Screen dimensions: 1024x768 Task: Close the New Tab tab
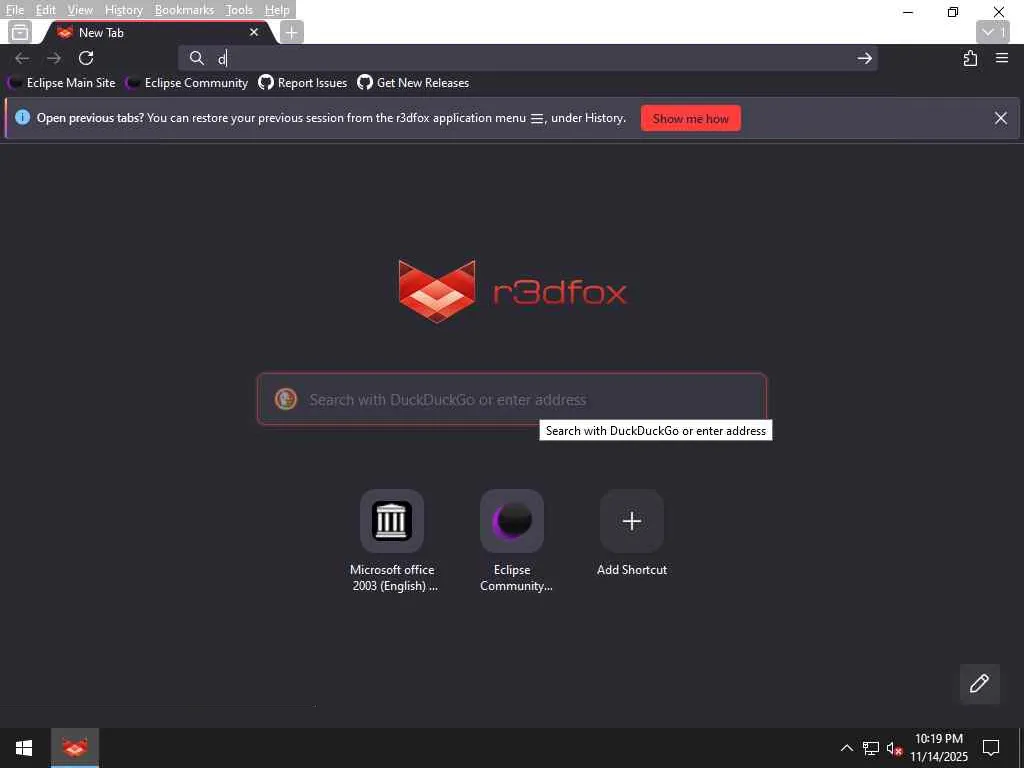[x=254, y=32]
